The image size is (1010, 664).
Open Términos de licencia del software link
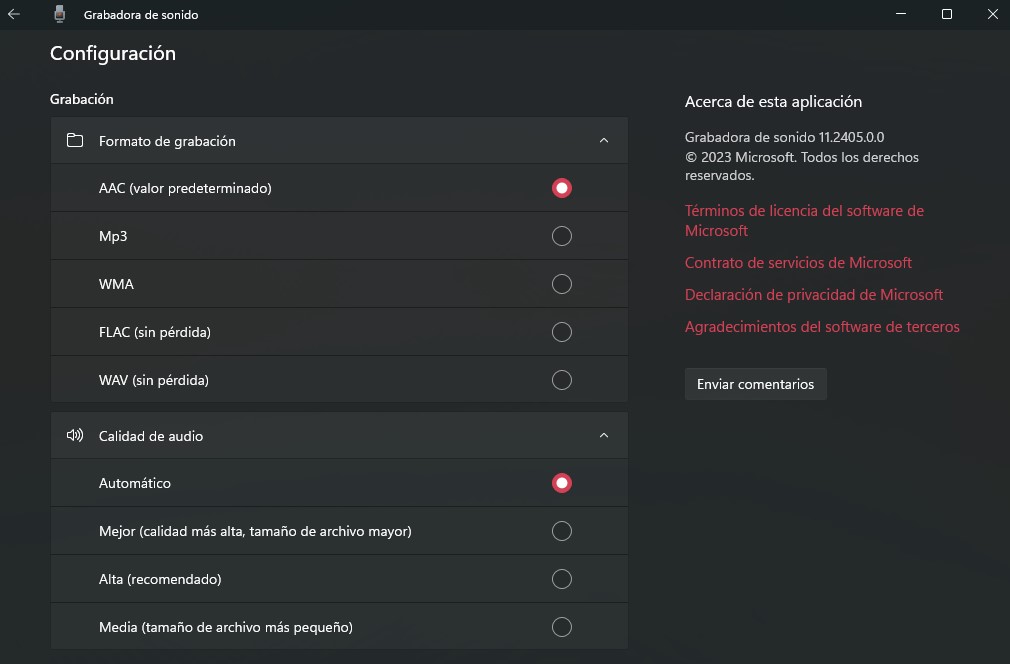click(803, 211)
